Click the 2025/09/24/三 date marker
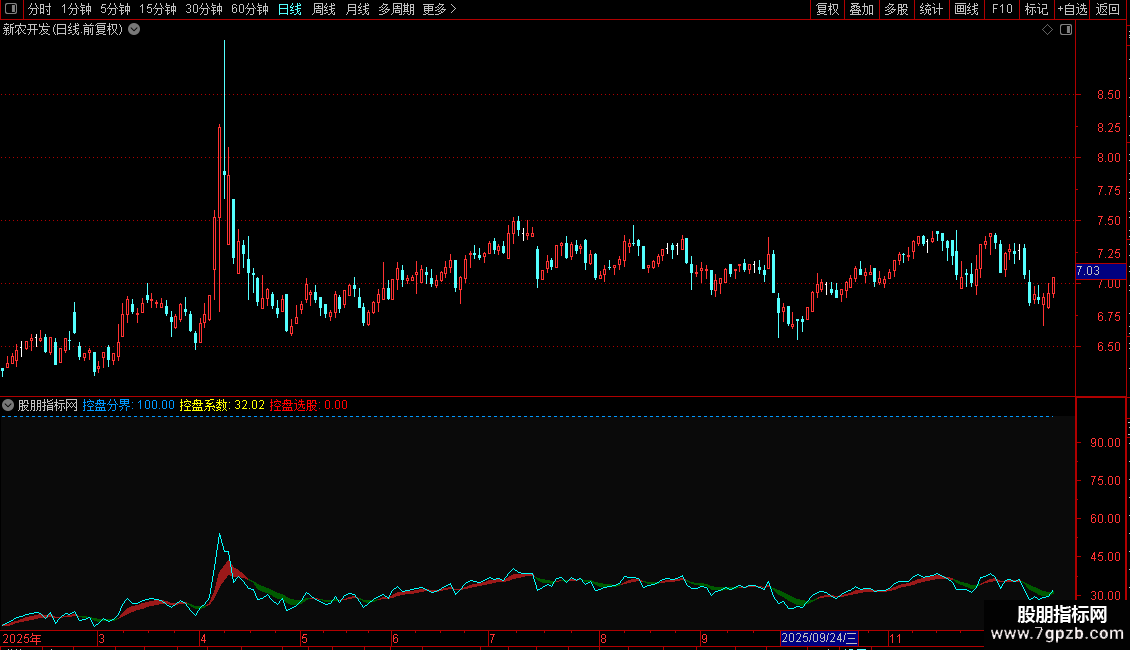1130x650 pixels. [819, 638]
